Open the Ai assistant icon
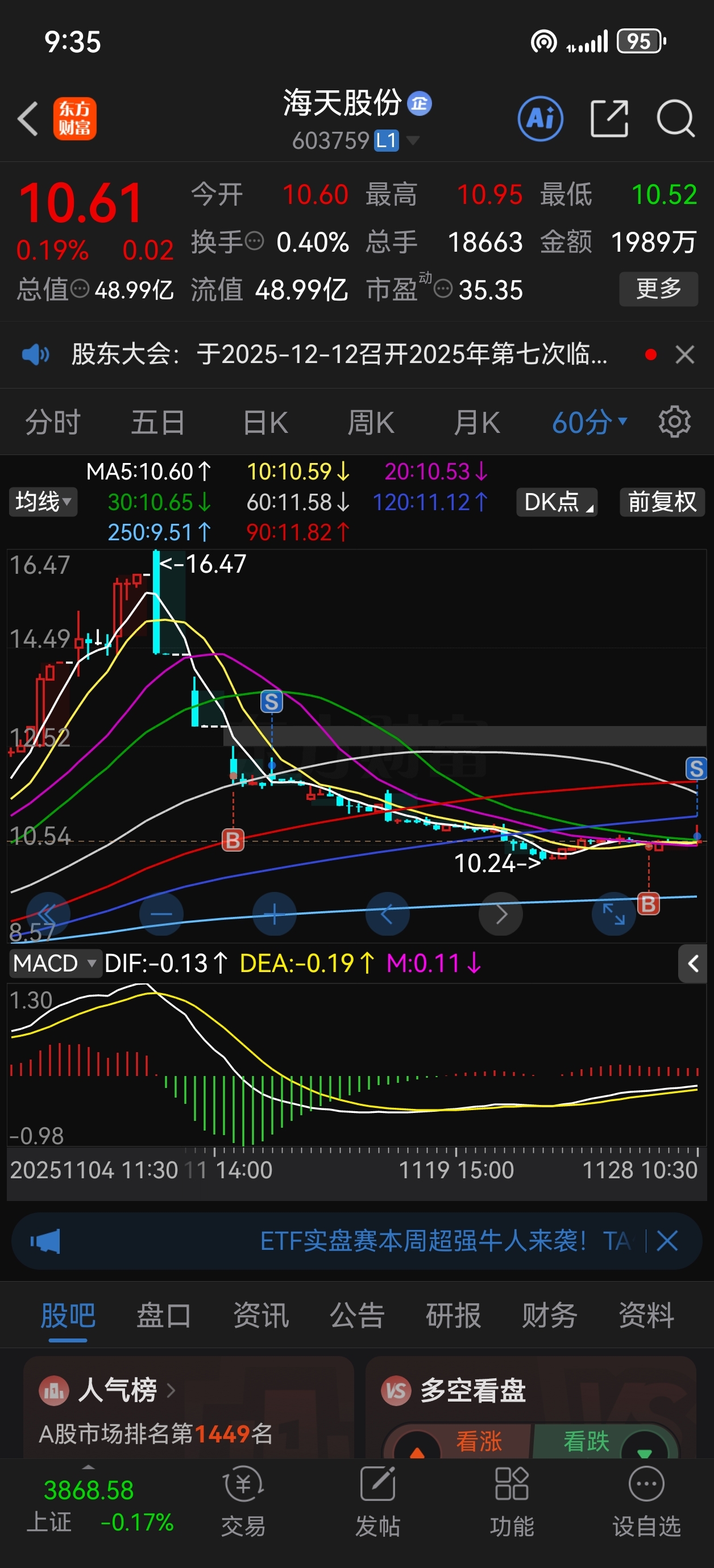 click(x=541, y=118)
